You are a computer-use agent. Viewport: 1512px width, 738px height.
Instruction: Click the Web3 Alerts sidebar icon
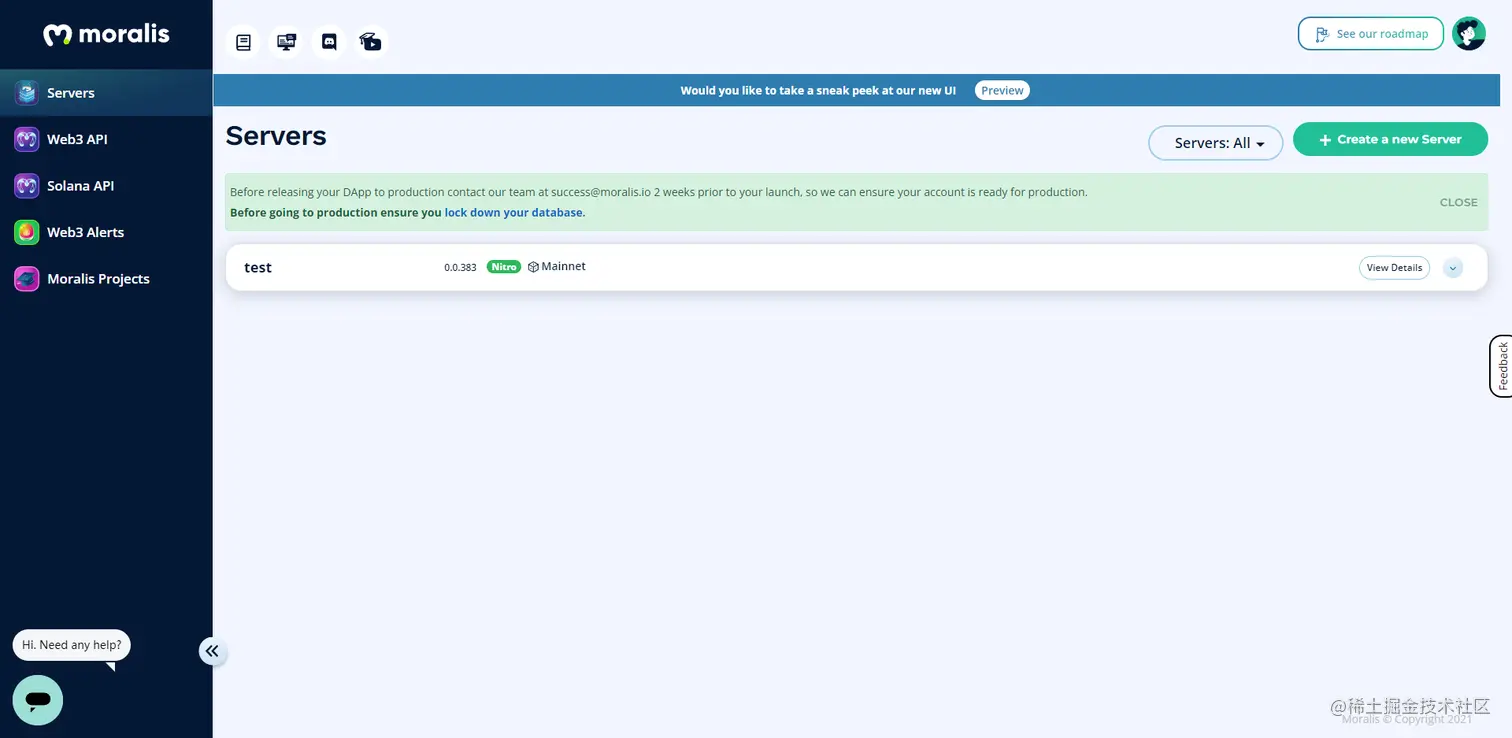[x=27, y=232]
